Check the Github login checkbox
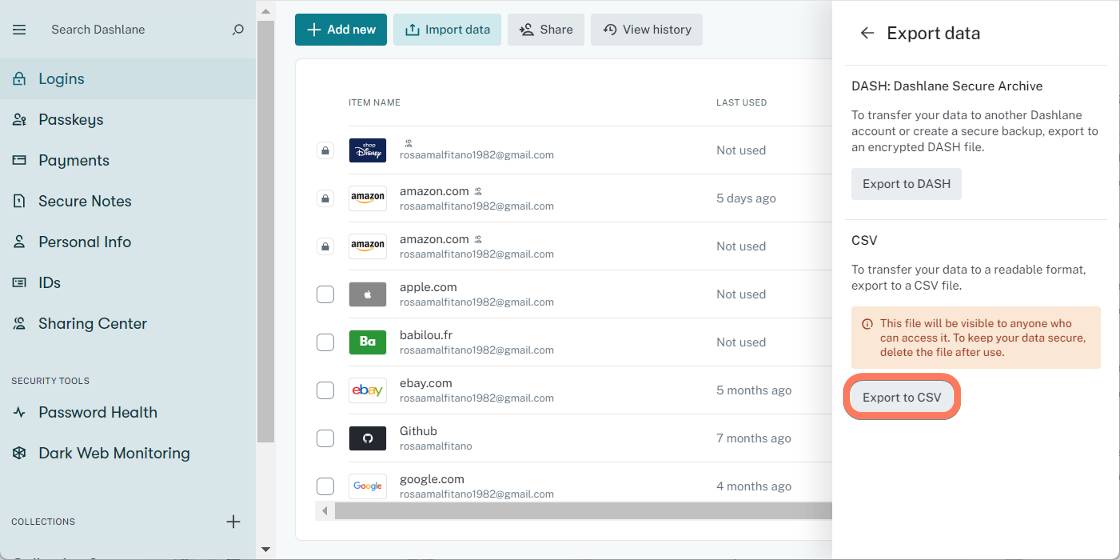This screenshot has height=560, width=1120. (325, 438)
